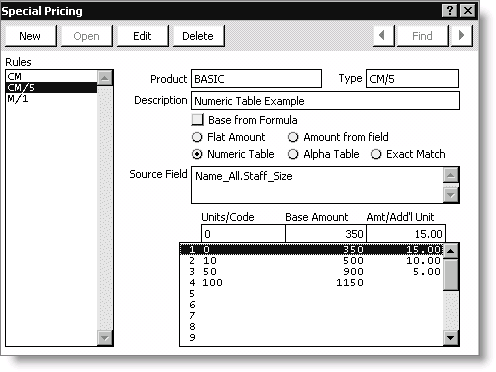Enable the Base from Formula checkbox
The height and width of the screenshot is (372, 496).
tap(197, 119)
